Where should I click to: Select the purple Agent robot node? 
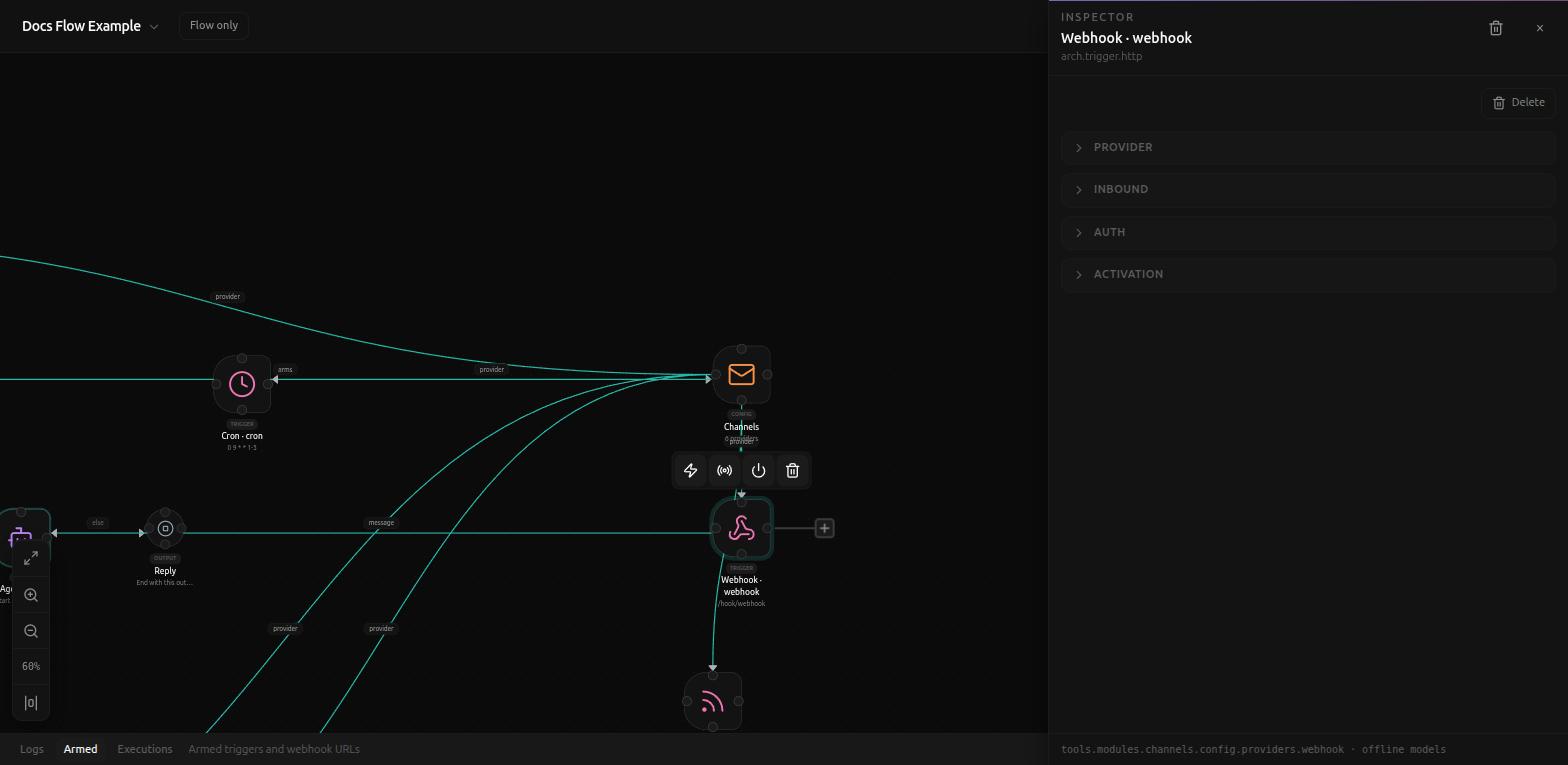pyautogui.click(x=21, y=538)
